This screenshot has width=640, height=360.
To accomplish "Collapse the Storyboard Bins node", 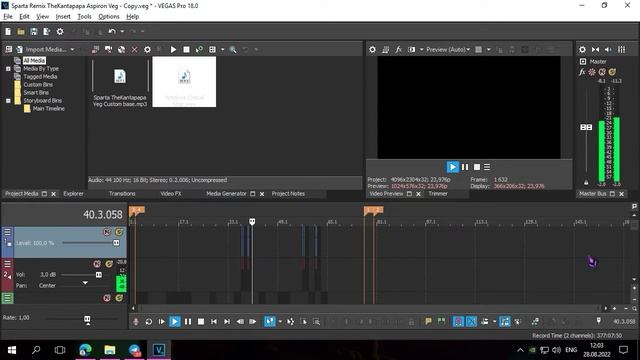I will (x=8, y=100).
